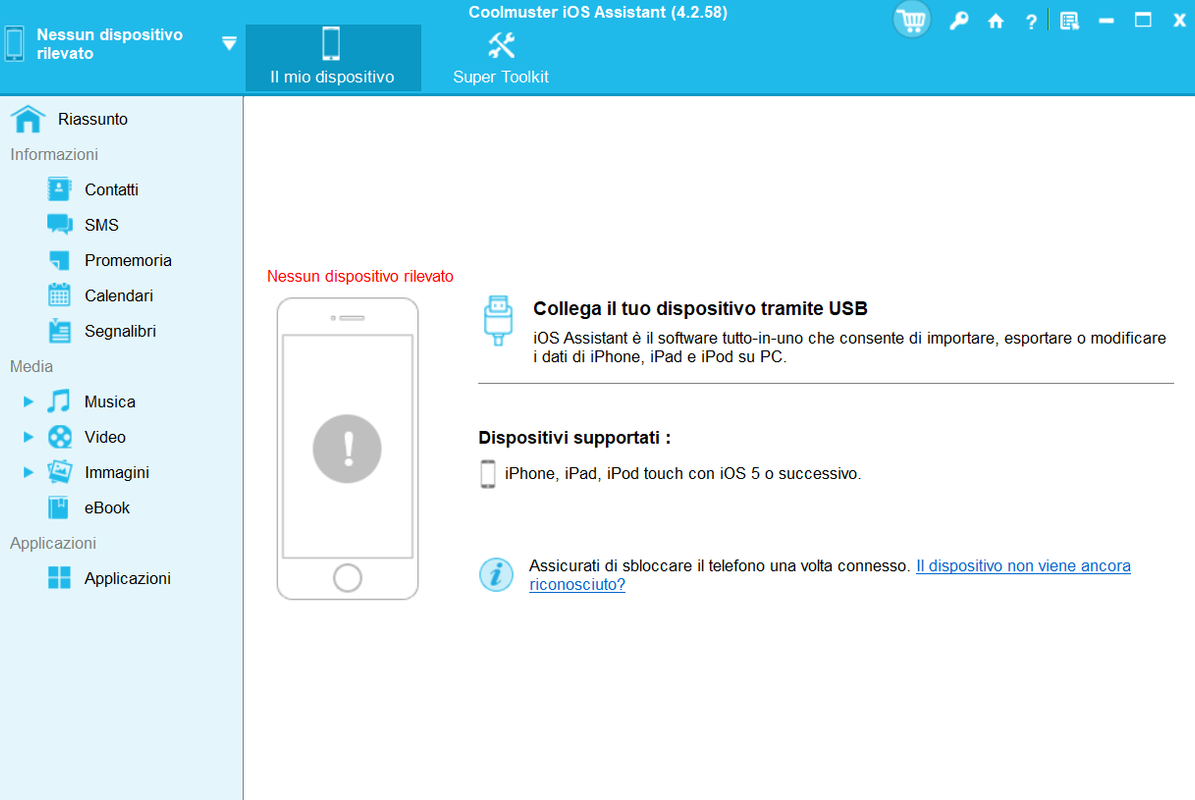Click the SMS speech bubble icon
This screenshot has height=800, width=1195.
[59, 224]
